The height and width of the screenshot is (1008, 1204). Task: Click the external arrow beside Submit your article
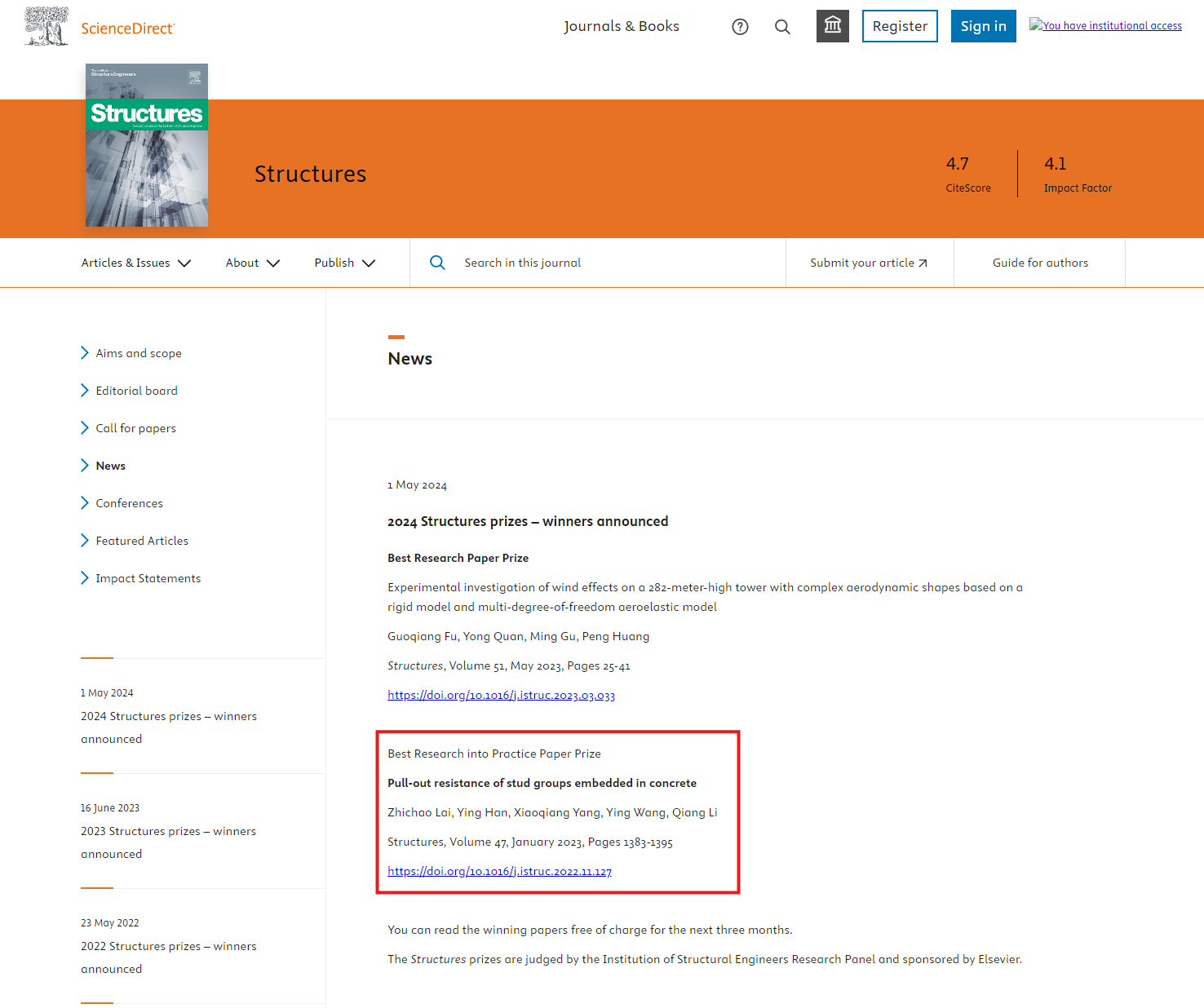point(923,263)
